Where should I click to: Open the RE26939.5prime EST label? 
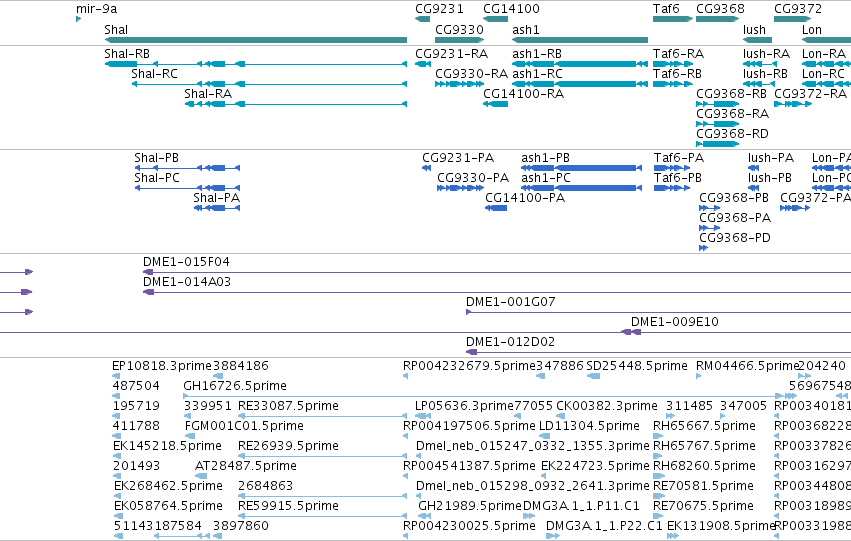288,447
